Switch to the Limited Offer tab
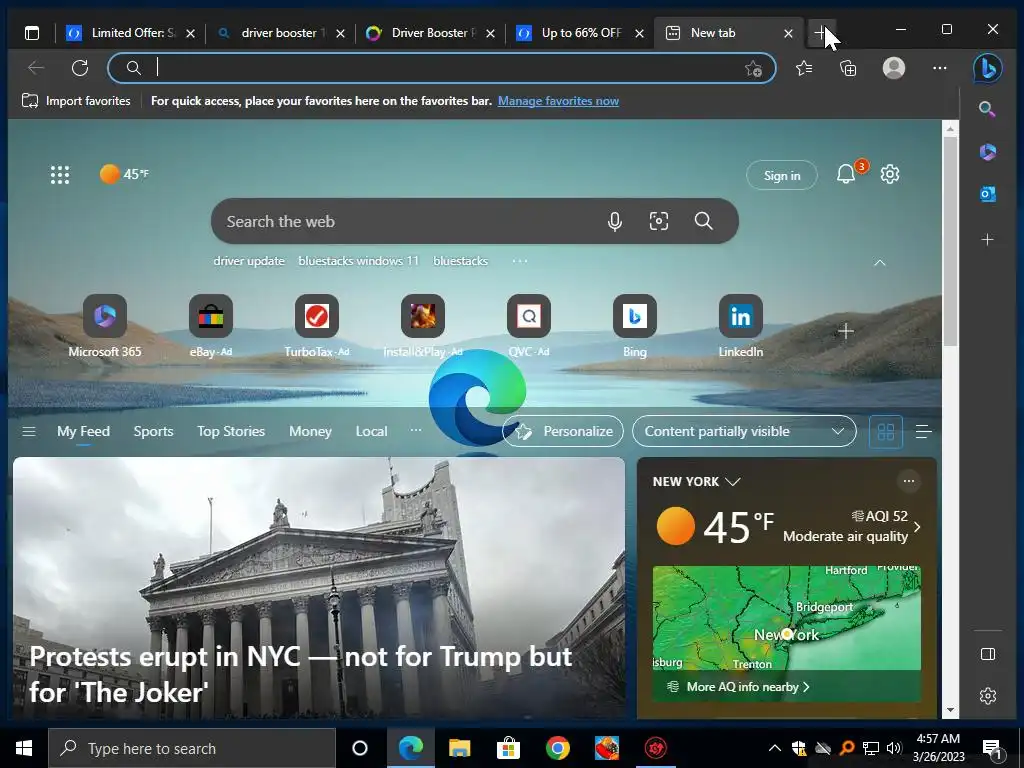 [131, 33]
